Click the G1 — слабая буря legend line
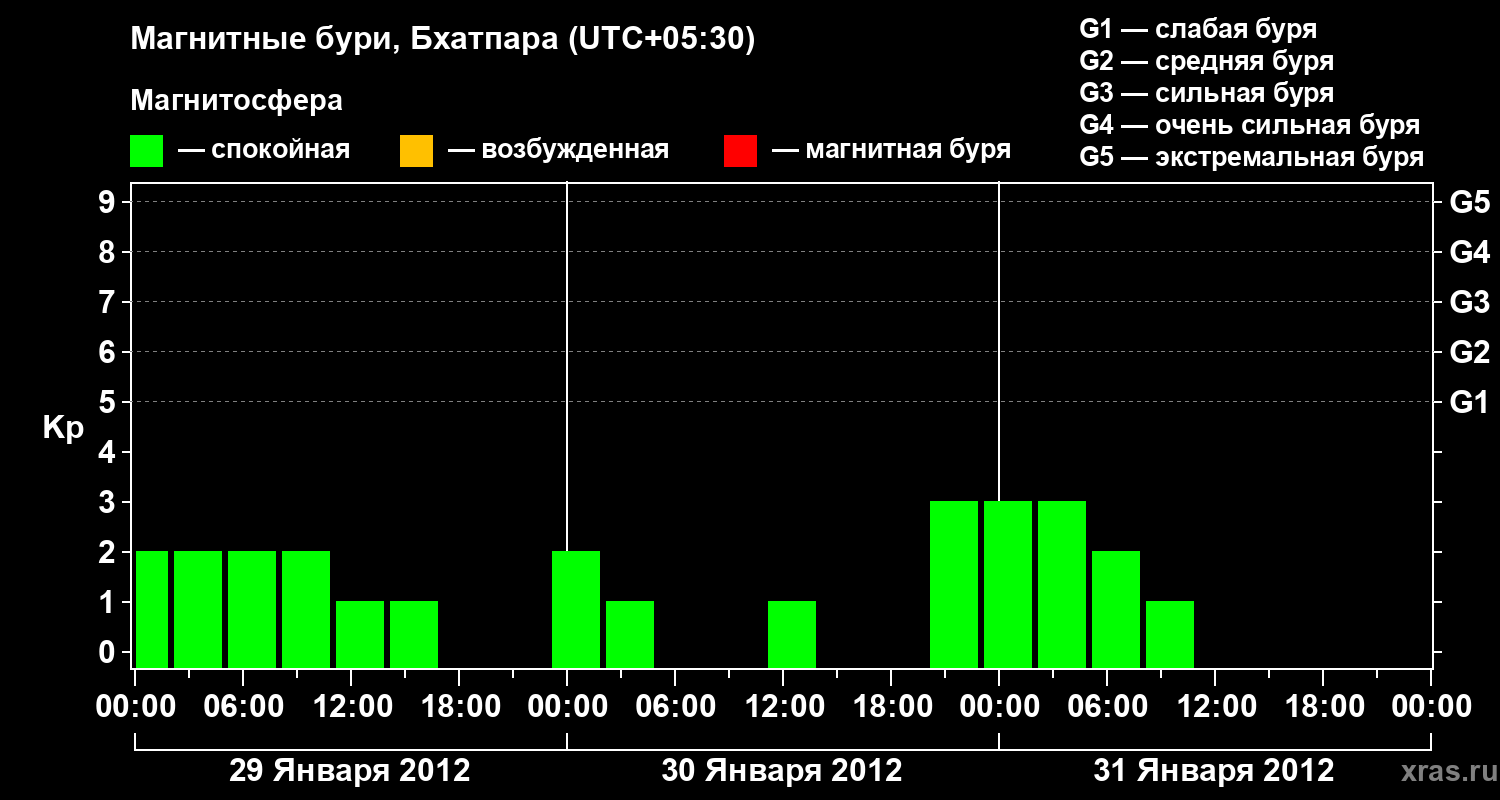This screenshot has width=1500, height=800. tap(1198, 29)
